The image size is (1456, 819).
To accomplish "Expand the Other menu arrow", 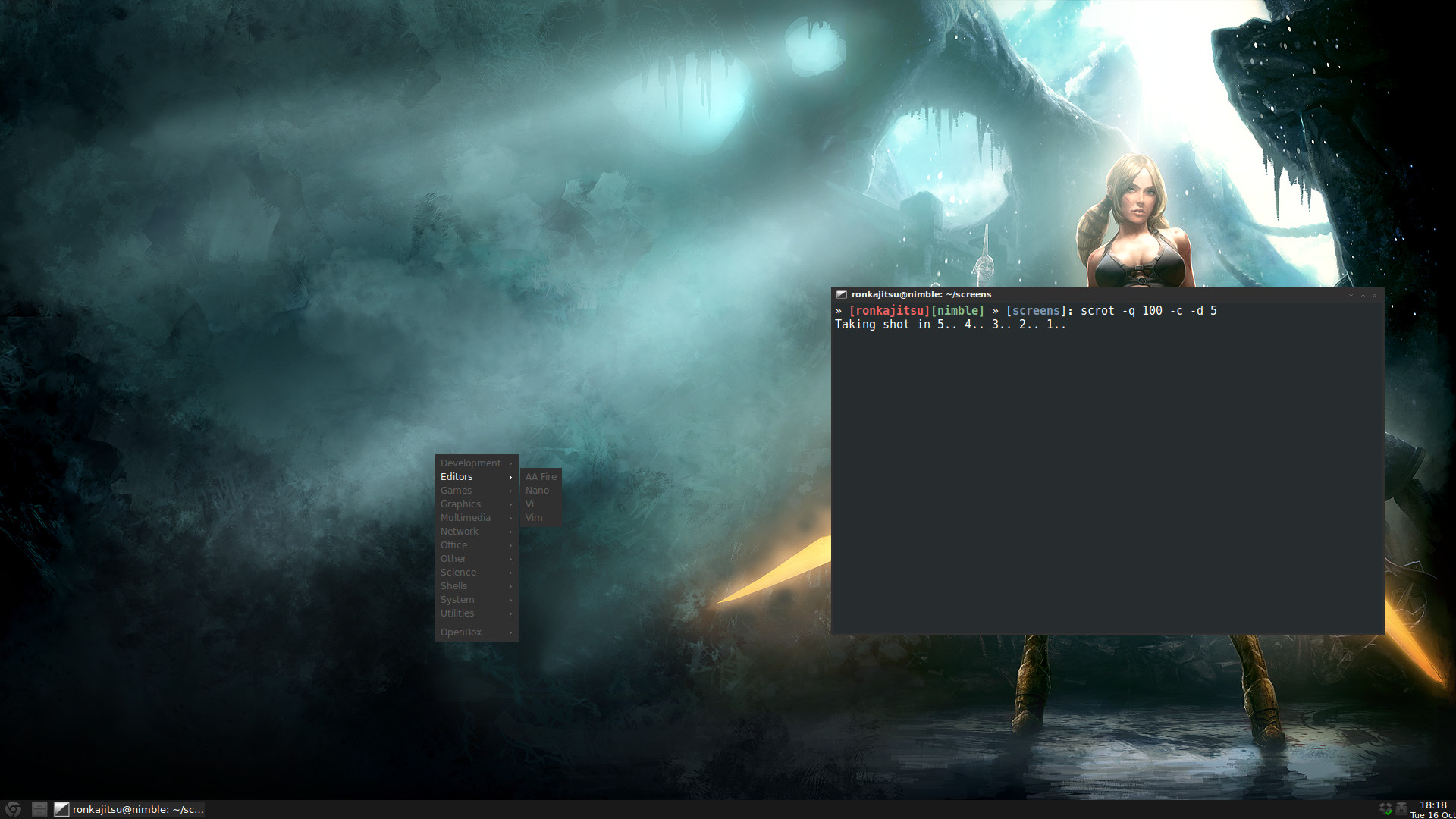I will [510, 559].
